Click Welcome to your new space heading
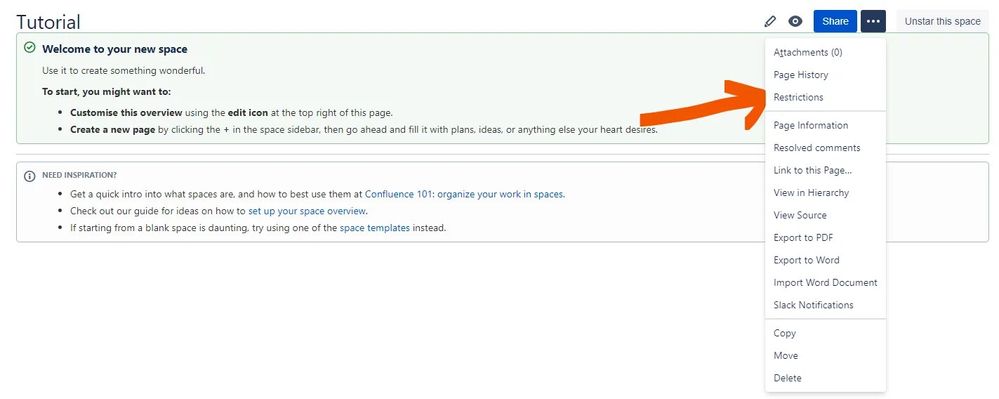The image size is (999, 399). click(115, 49)
